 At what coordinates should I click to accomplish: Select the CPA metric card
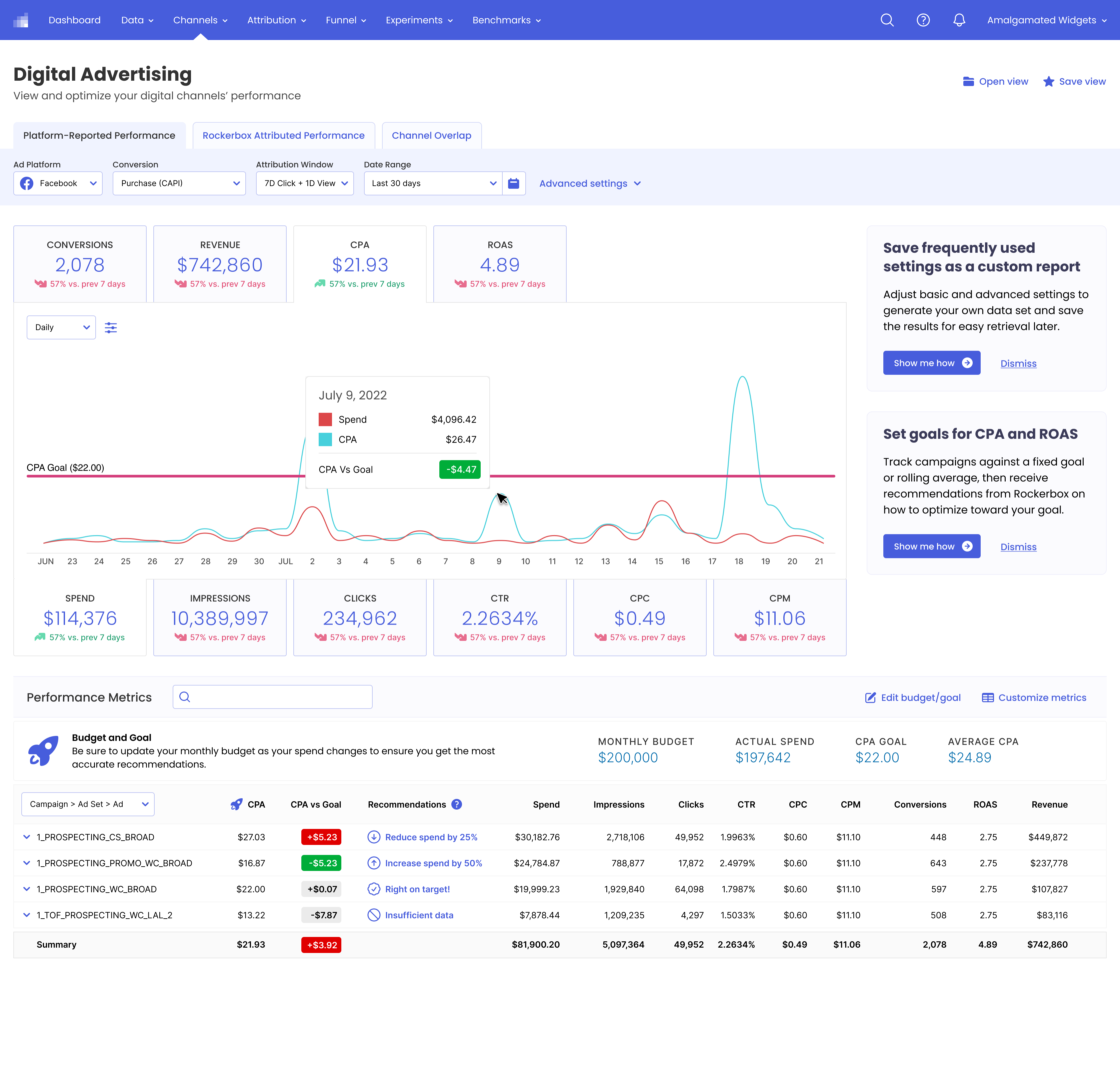(x=360, y=264)
